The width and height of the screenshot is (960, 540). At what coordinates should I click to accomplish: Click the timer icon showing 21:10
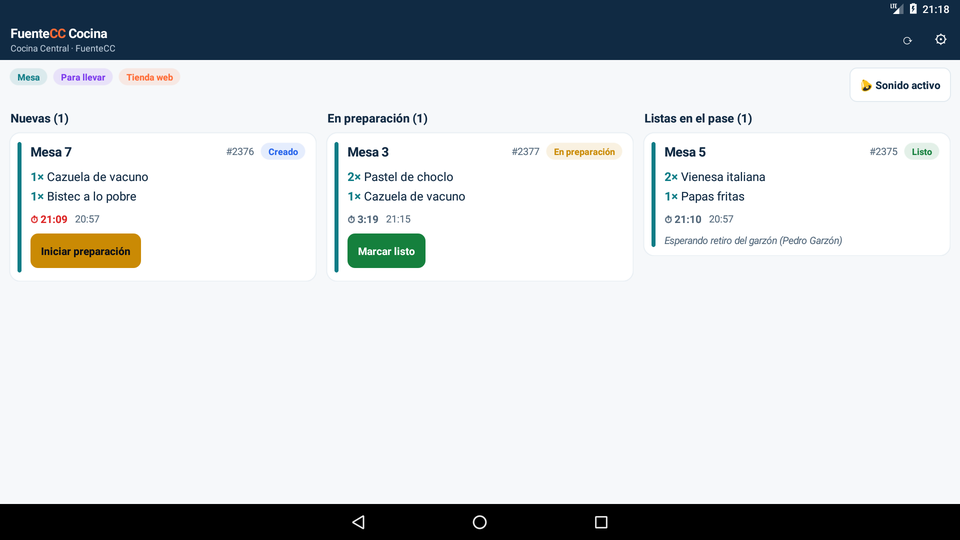coord(669,219)
